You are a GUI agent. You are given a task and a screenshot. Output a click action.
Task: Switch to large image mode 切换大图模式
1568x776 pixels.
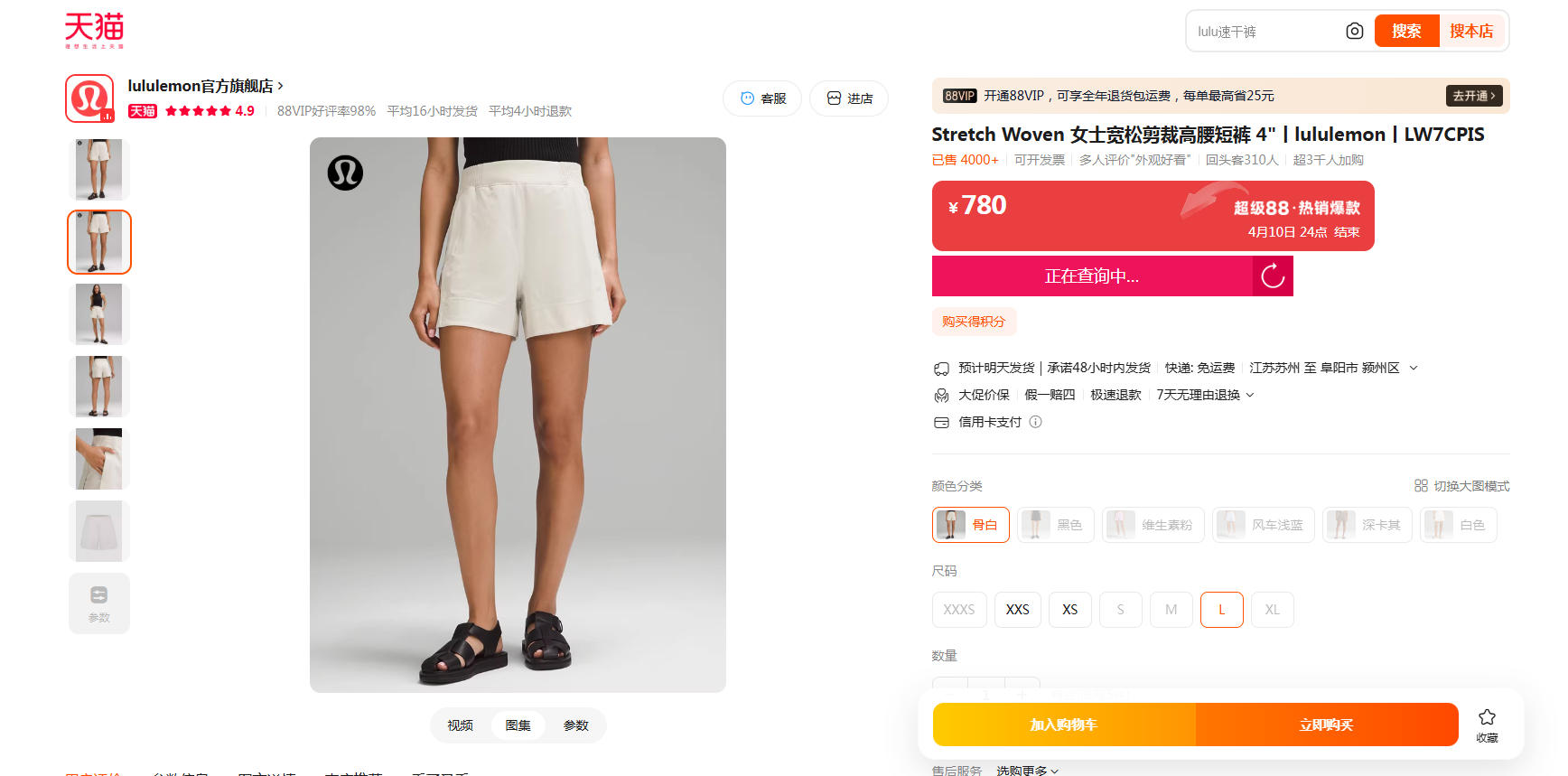tap(1461, 486)
